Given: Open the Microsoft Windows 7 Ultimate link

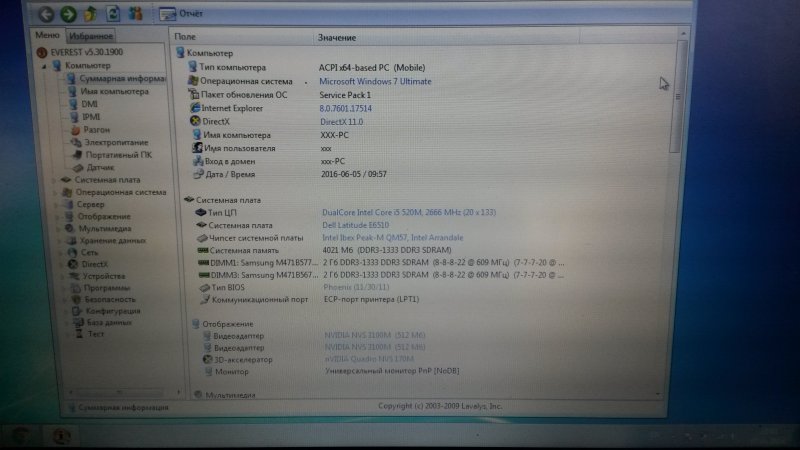Looking at the screenshot, I should 375,81.
